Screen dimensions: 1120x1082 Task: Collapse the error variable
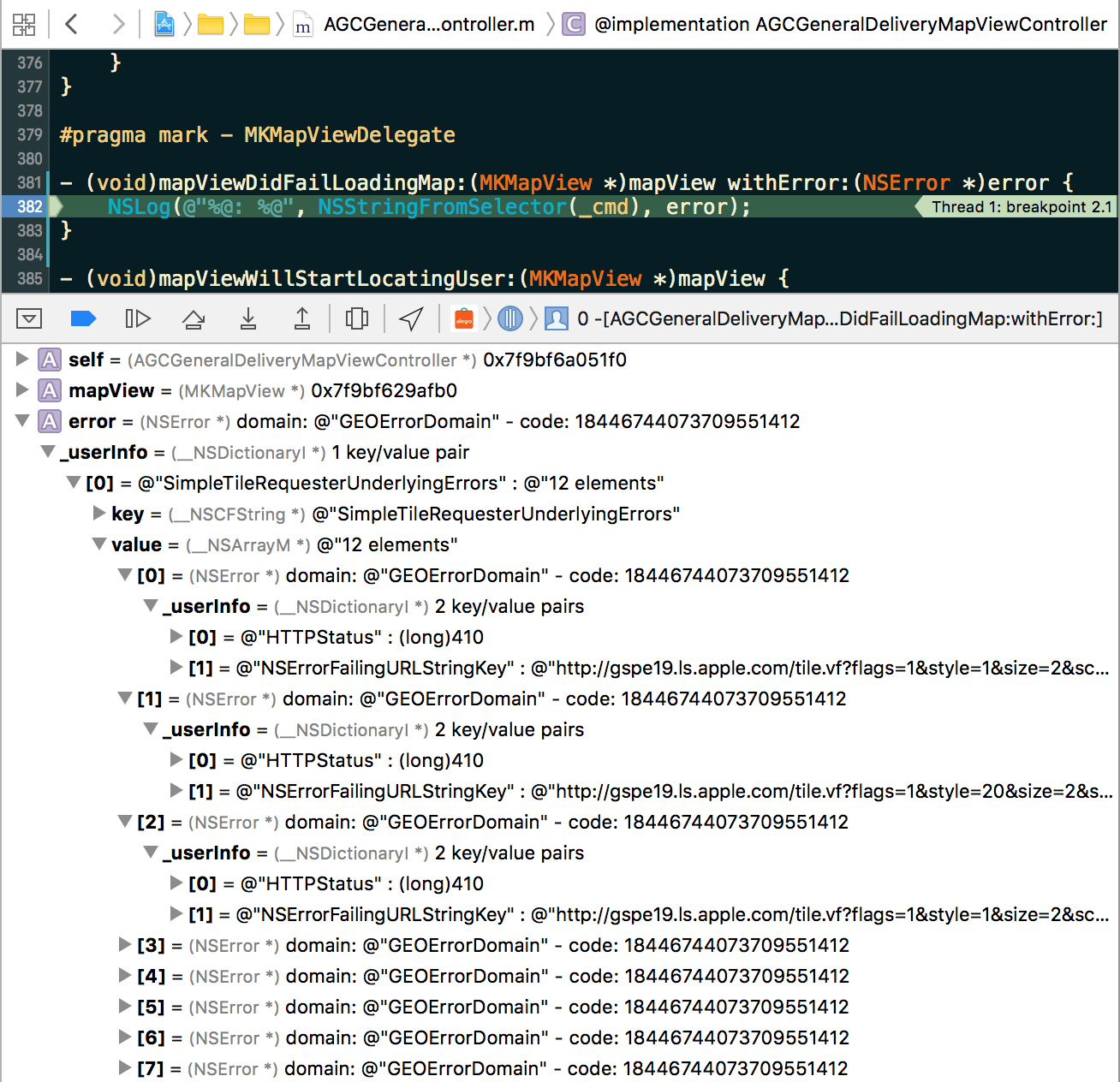pos(23,421)
